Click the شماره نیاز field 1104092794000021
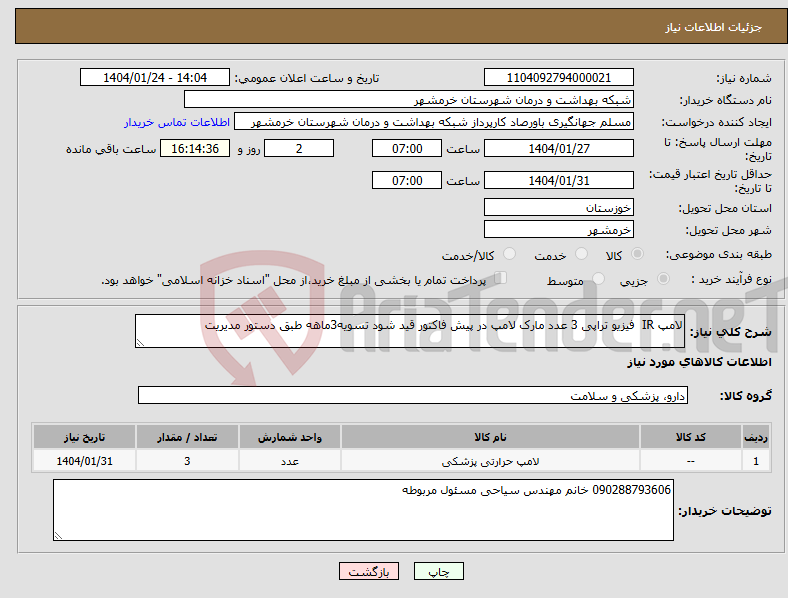788x598 pixels. tap(558, 77)
